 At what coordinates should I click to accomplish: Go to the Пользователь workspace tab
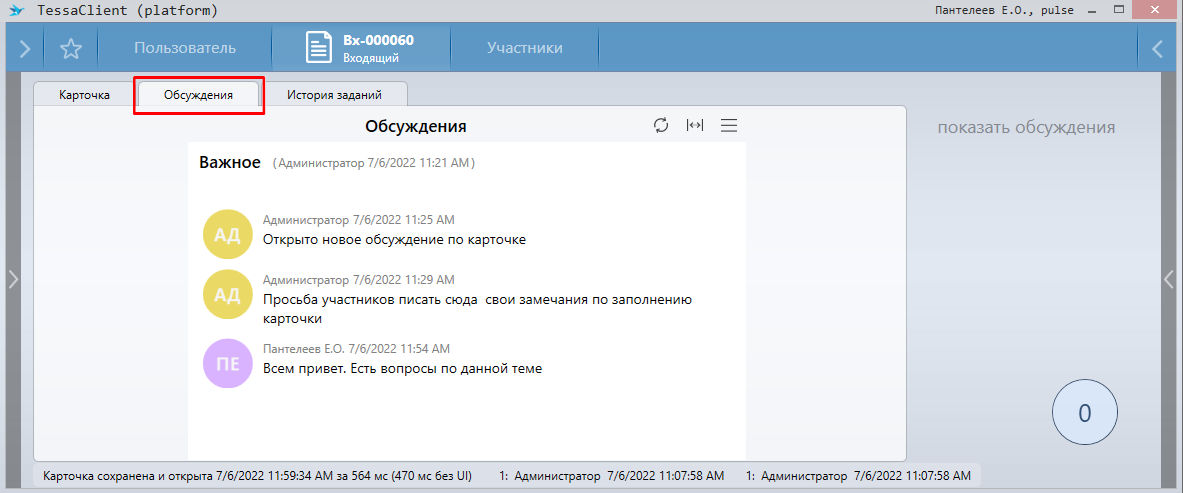[x=185, y=48]
